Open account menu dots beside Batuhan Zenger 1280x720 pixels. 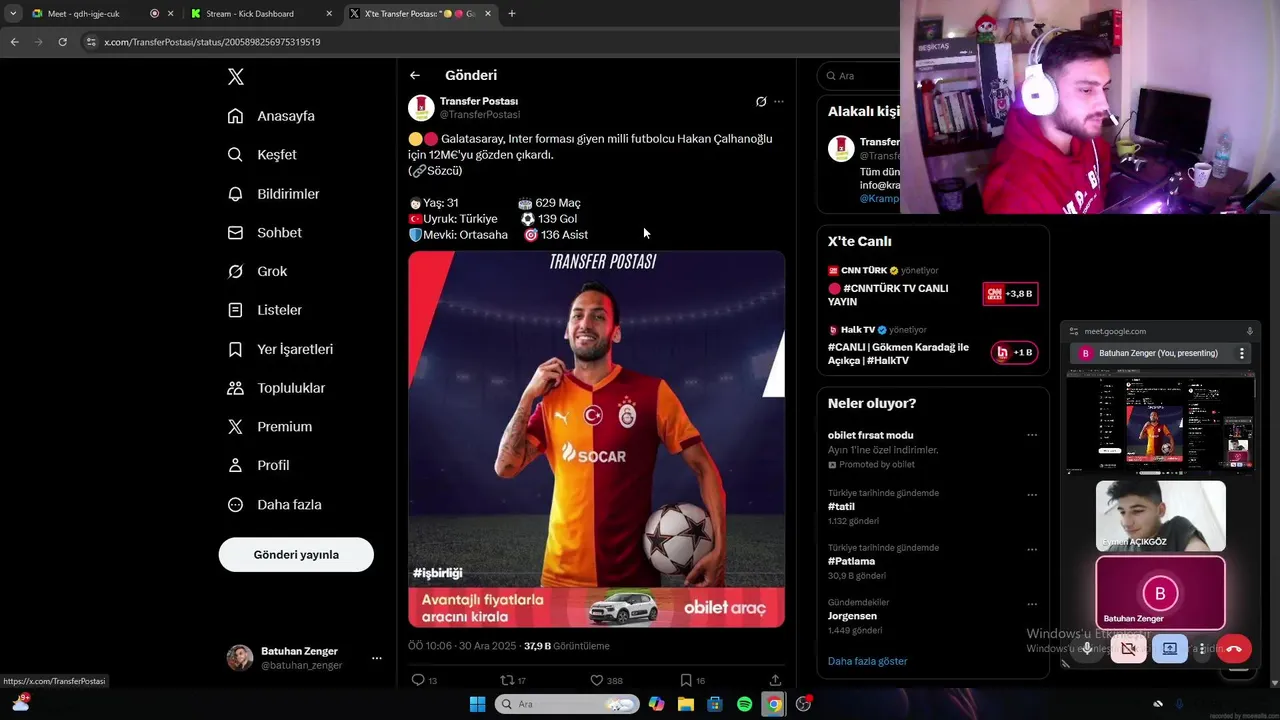377,658
